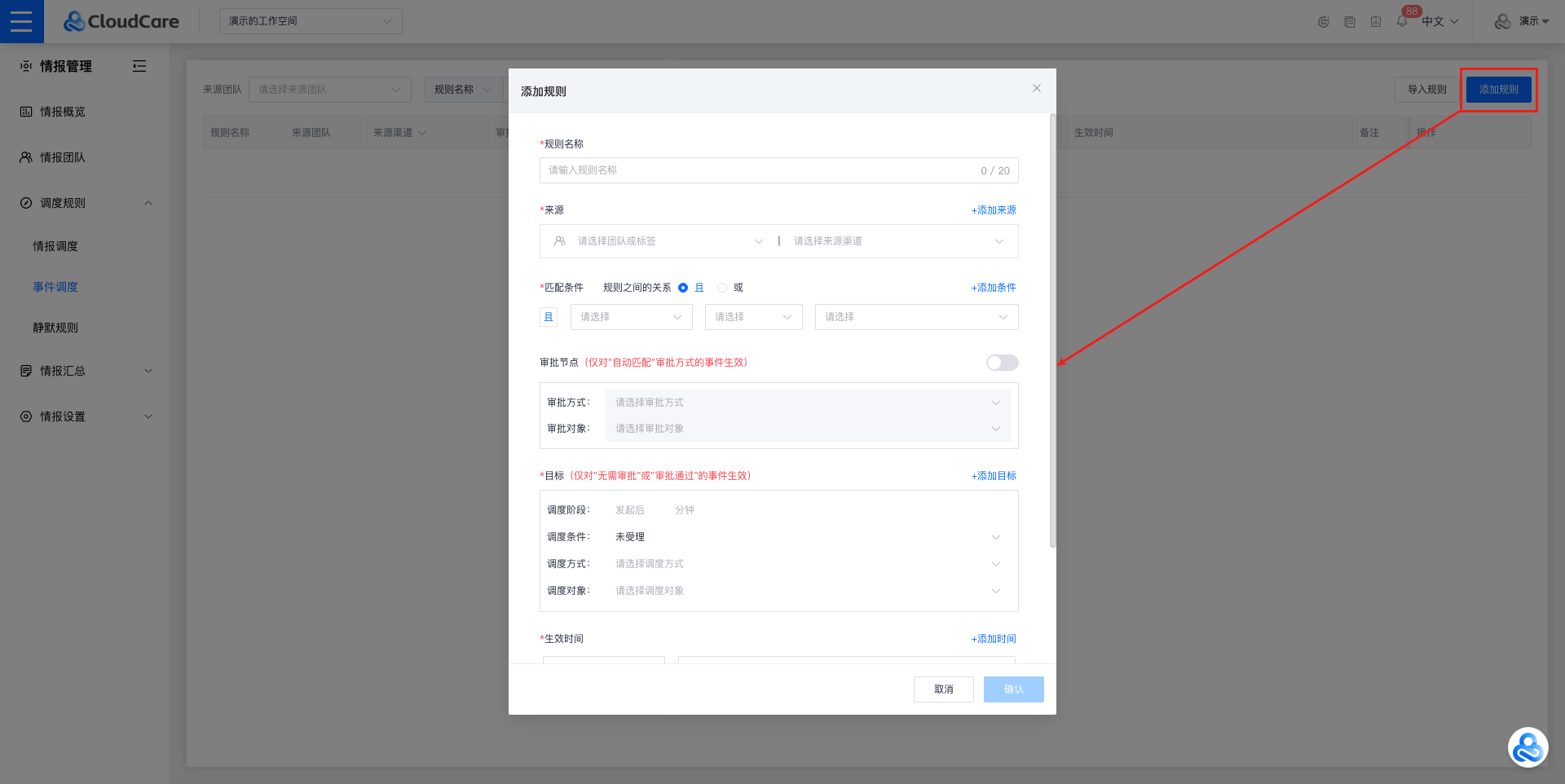Expand the 请选择来源渠道 dropdown
1565x784 pixels.
pyautogui.click(x=897, y=241)
